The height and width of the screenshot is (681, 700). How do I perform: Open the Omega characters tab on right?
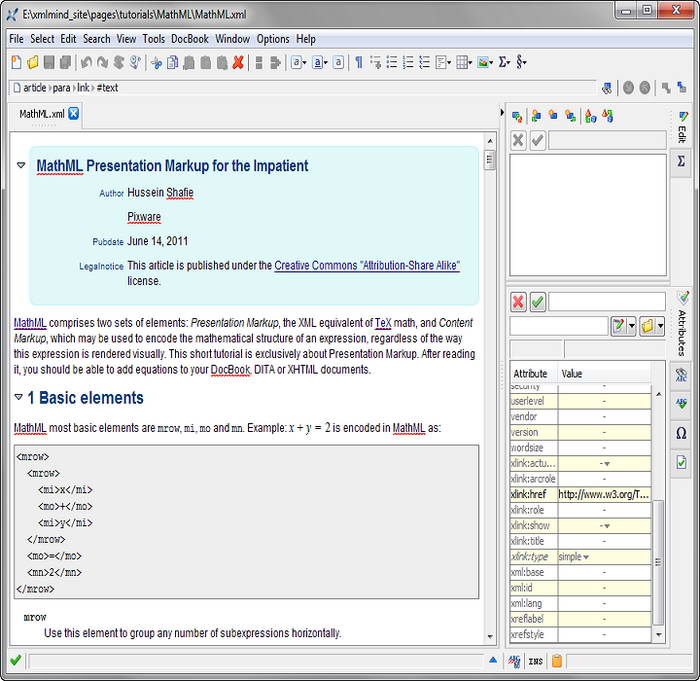coord(681,433)
